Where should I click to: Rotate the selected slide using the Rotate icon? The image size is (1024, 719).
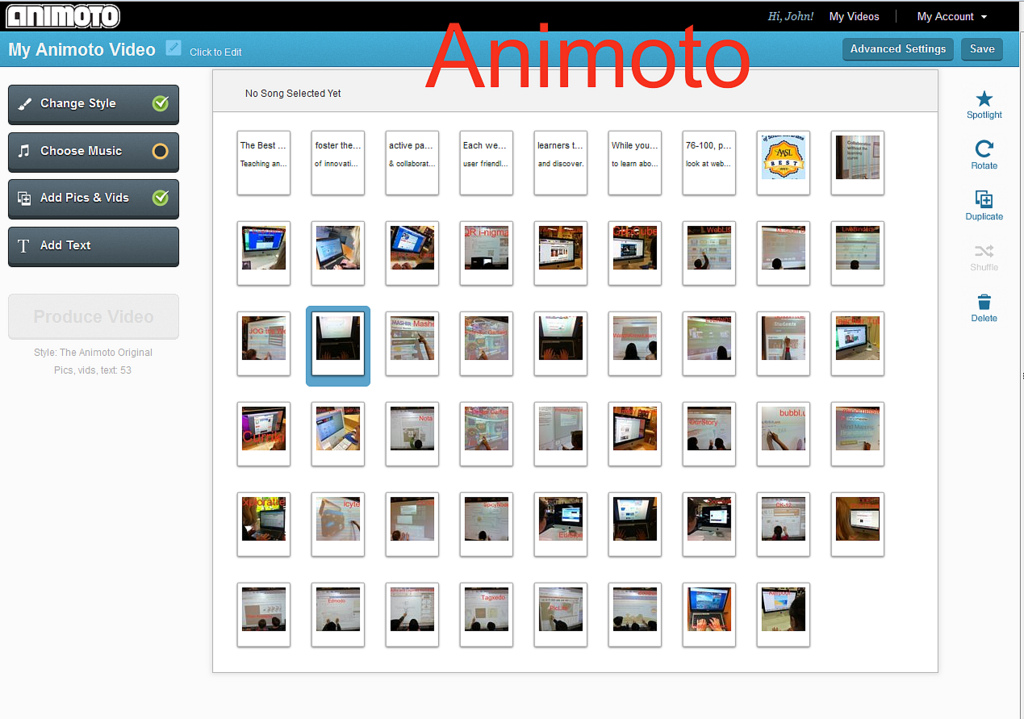[x=984, y=149]
